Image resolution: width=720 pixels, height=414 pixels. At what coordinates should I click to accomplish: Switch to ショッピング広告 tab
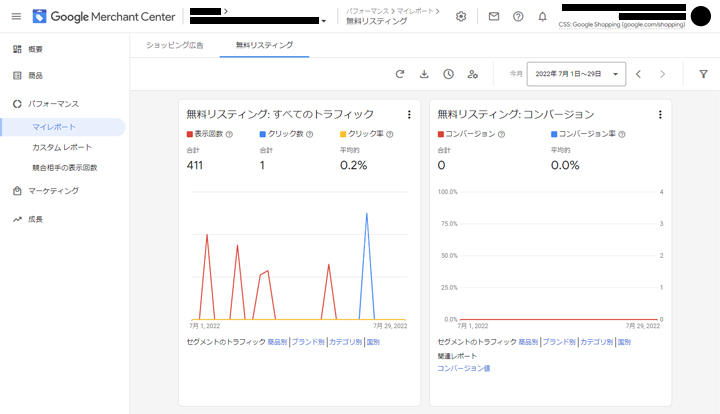point(175,45)
